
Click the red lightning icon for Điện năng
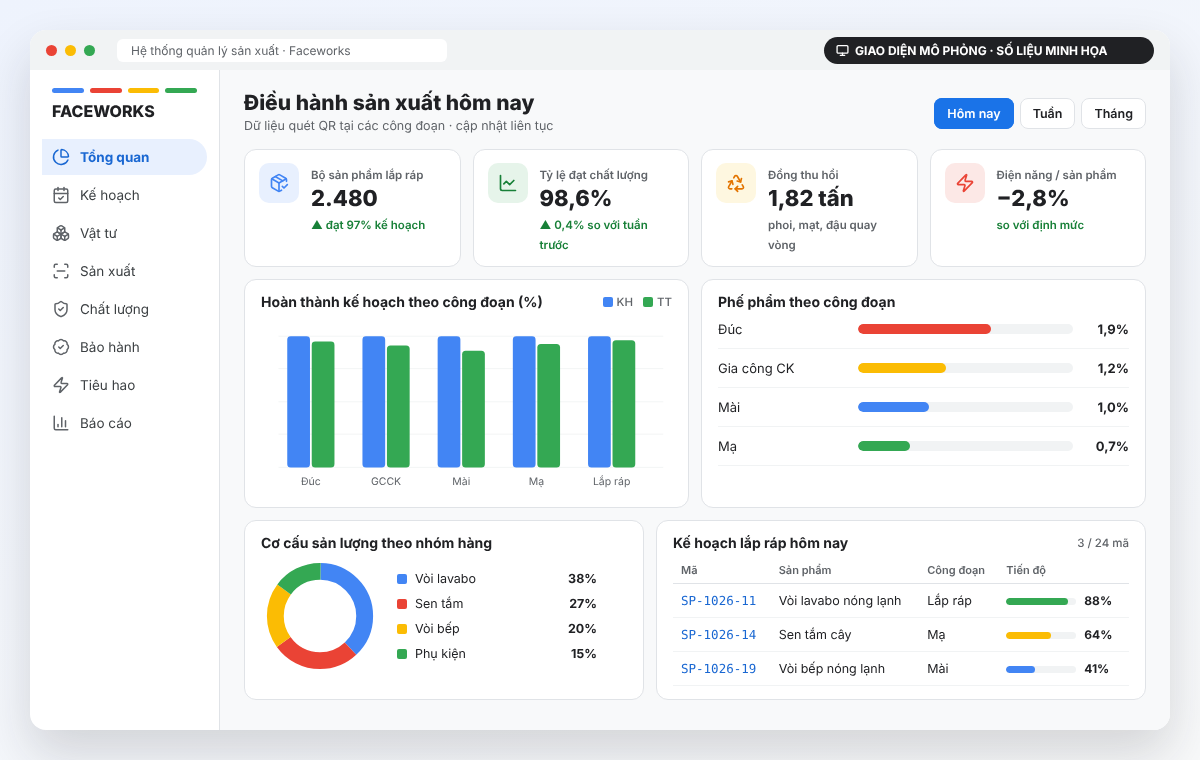(x=965, y=183)
